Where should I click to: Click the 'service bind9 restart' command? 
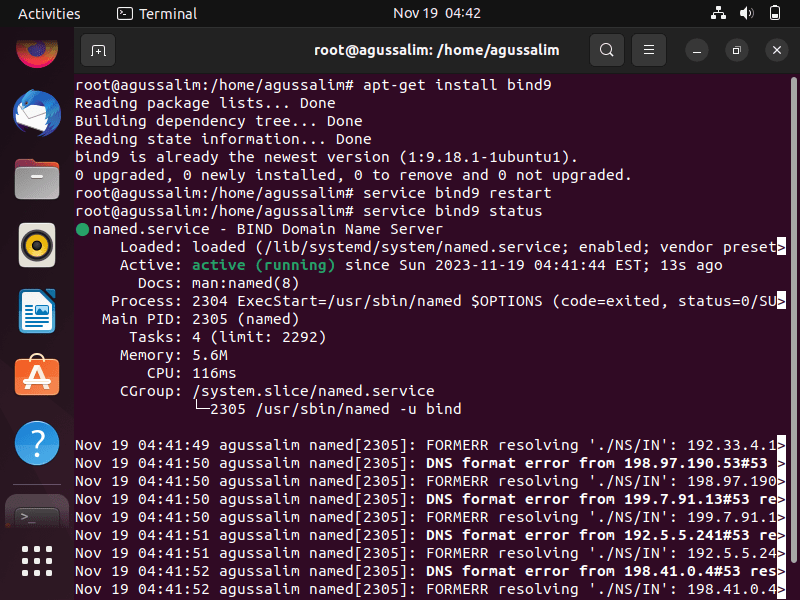(457, 193)
